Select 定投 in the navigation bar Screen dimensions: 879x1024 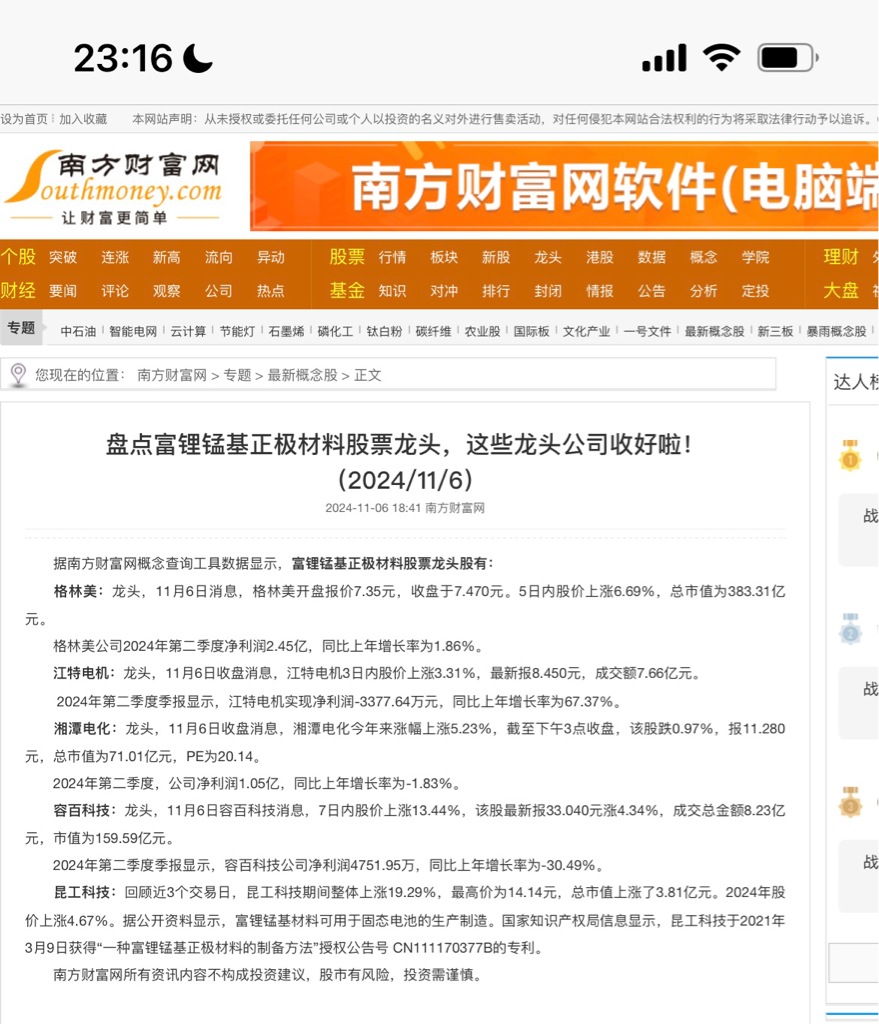pyautogui.click(x=756, y=291)
